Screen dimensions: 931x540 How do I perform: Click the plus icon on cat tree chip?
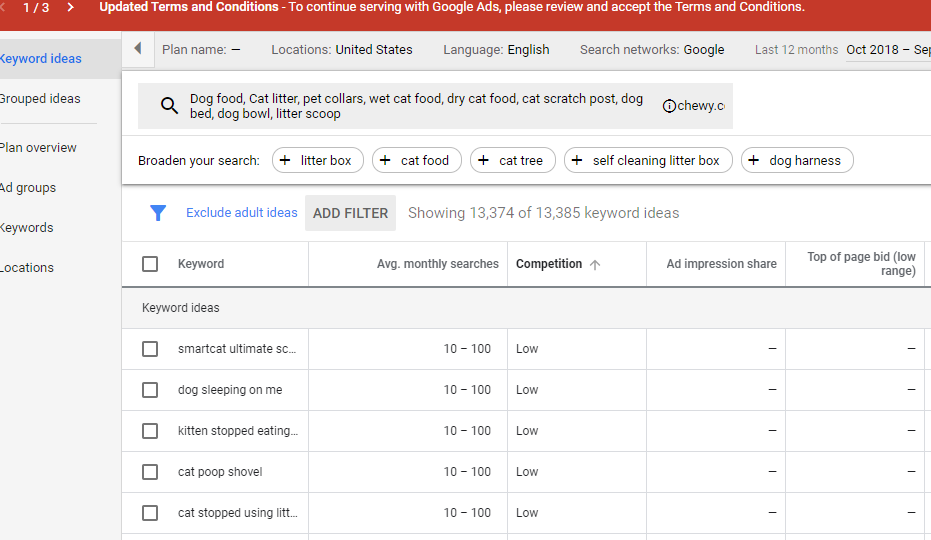pyautogui.click(x=483, y=160)
